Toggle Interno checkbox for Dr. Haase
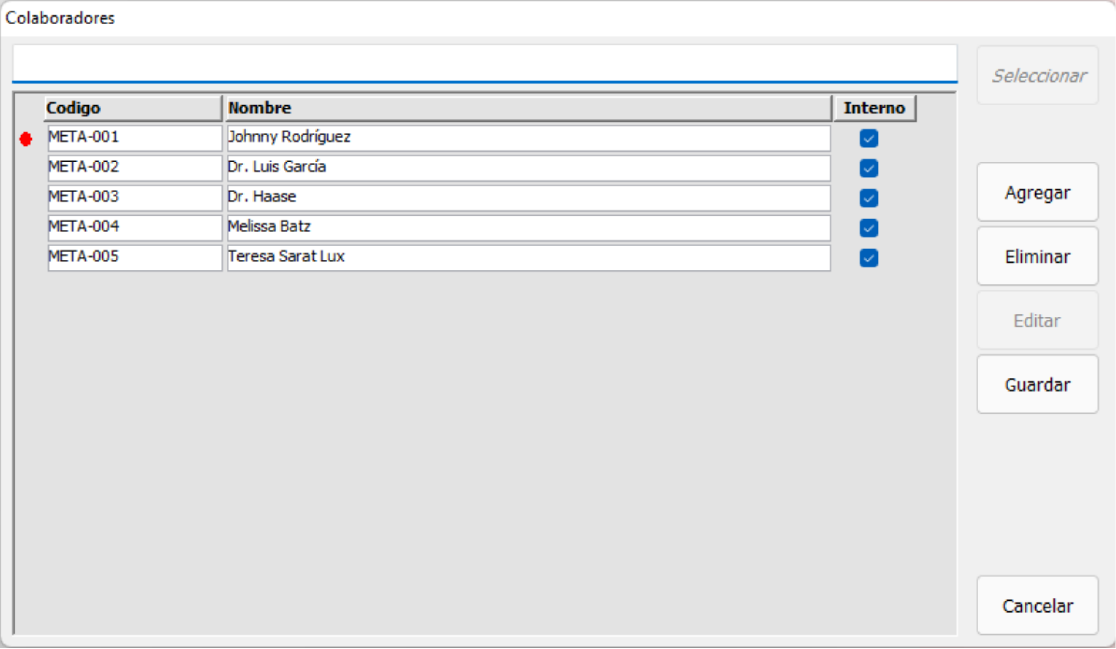This screenshot has height=649, width=1116. tap(869, 198)
